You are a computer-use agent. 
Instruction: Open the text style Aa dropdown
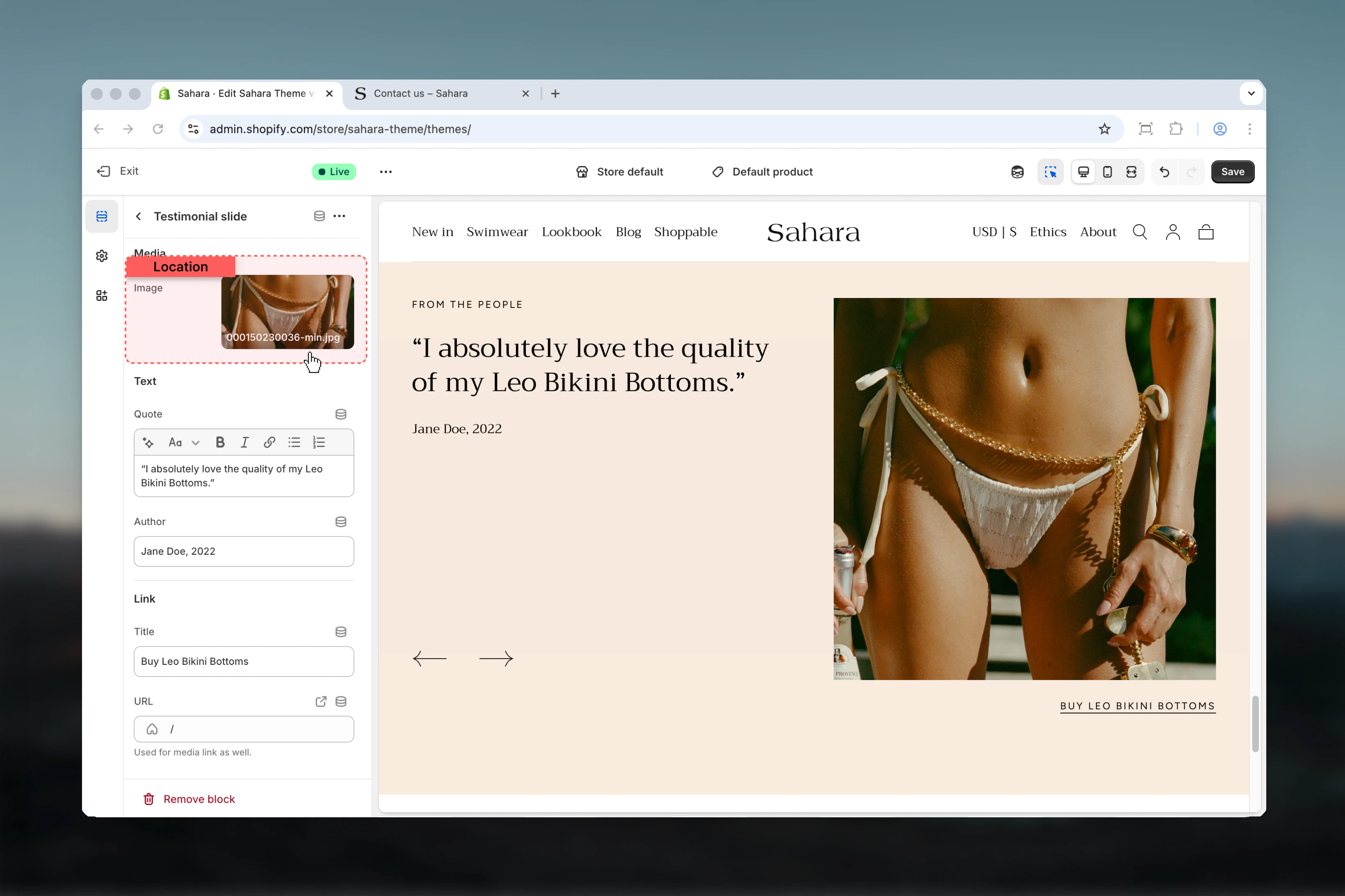[183, 442]
